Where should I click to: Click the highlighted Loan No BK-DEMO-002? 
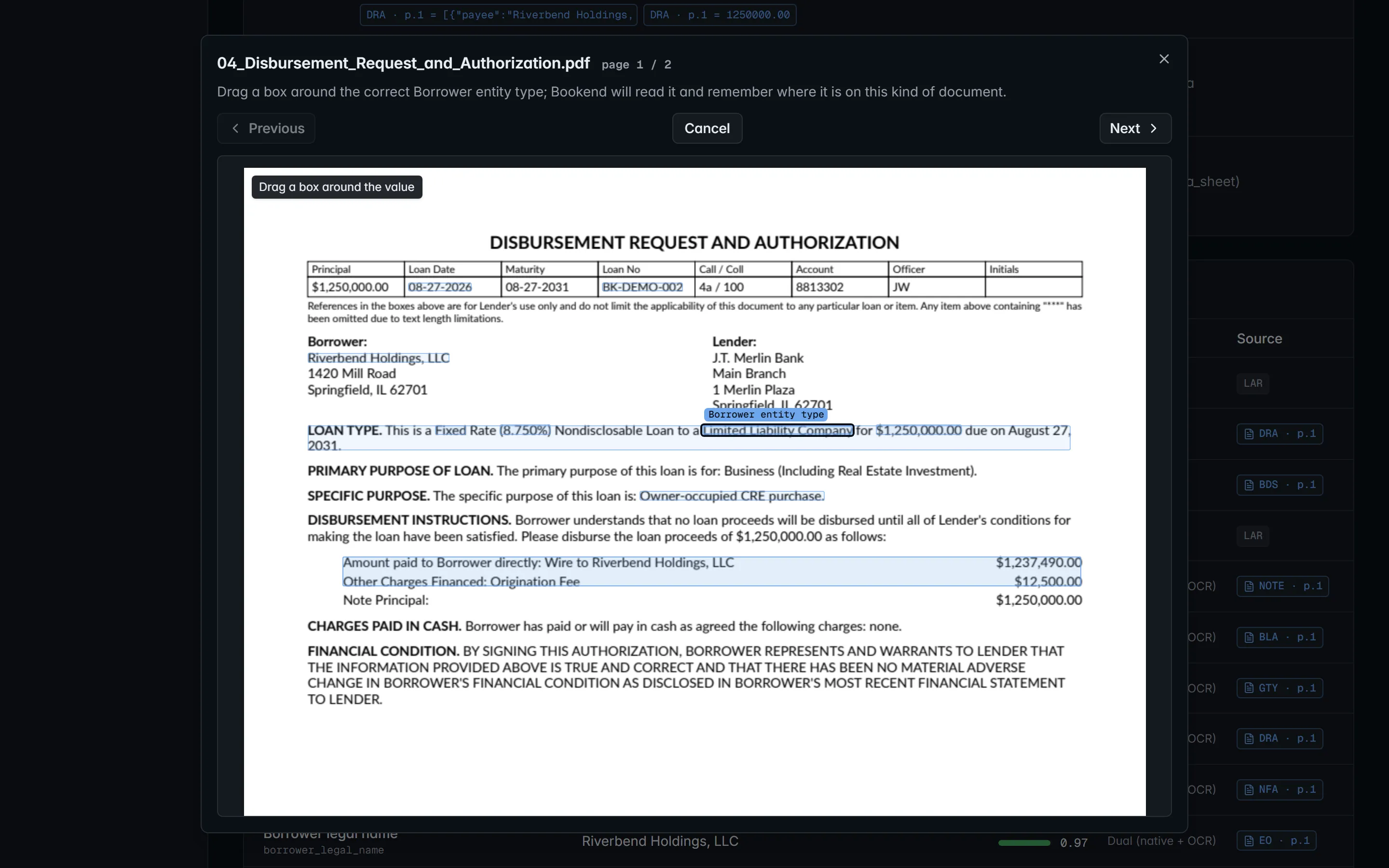(x=642, y=287)
